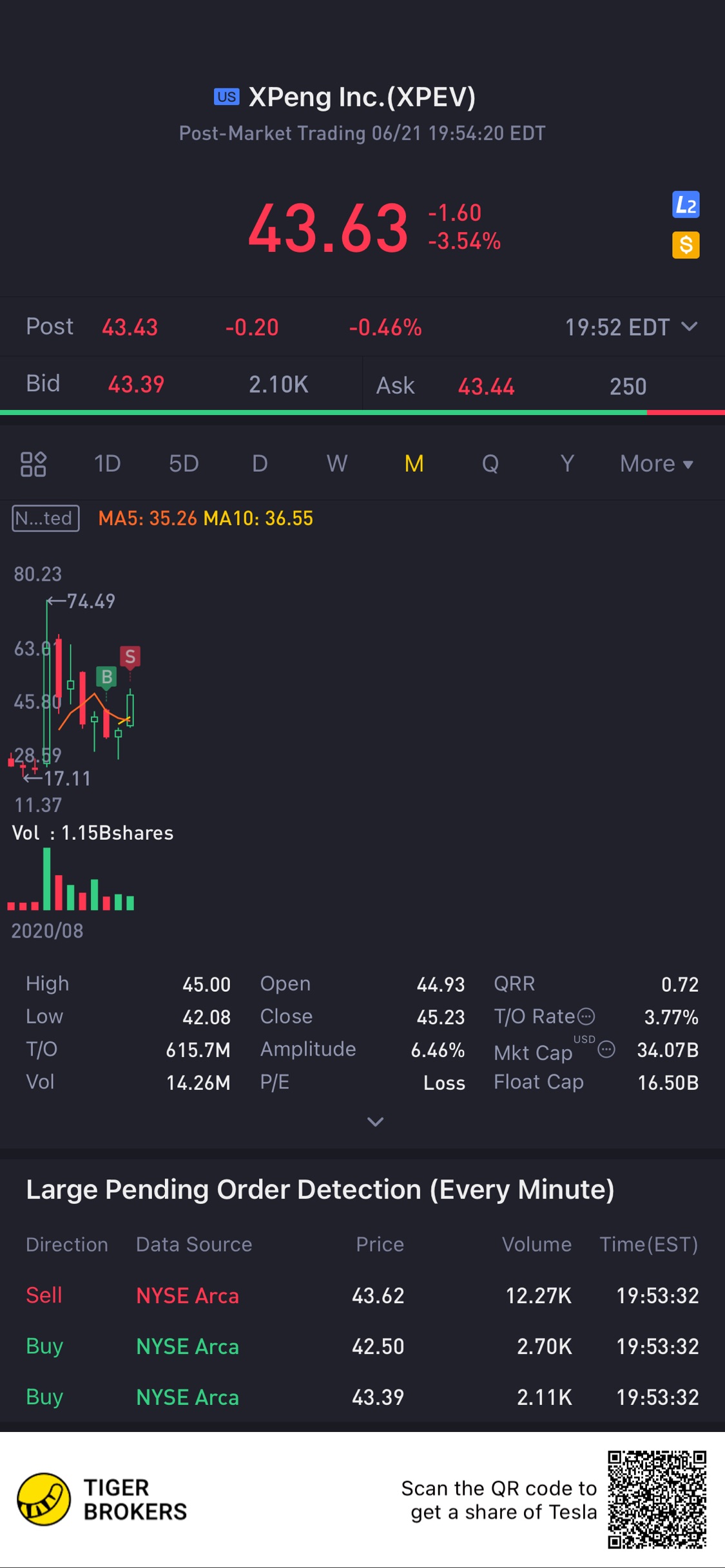Switch to the 1D chart tab
Screen dimensions: 725x1568
[108, 464]
